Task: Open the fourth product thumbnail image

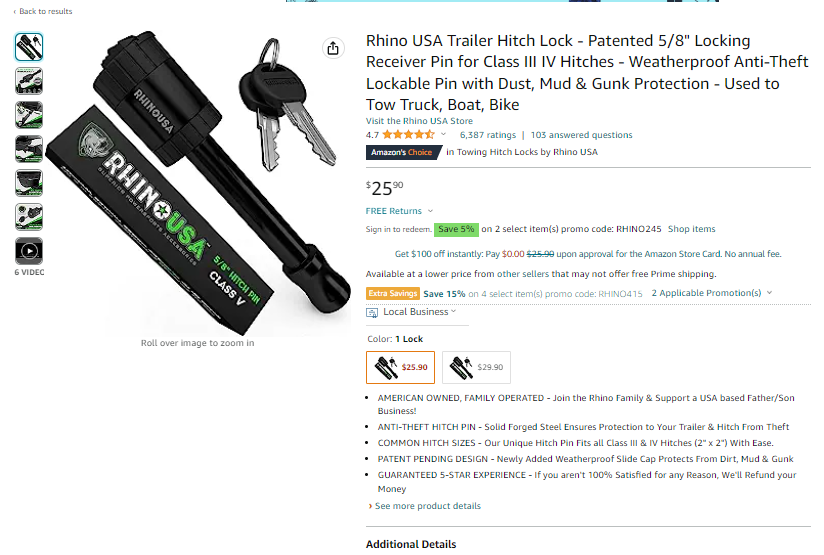Action: point(29,149)
